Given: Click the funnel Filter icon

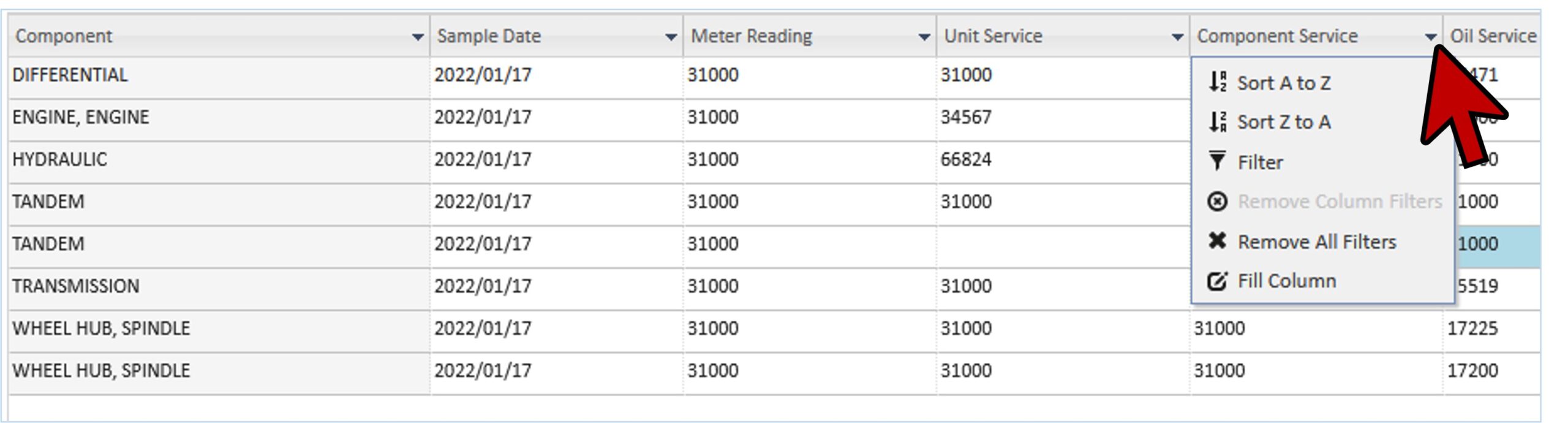Looking at the screenshot, I should tap(1217, 161).
